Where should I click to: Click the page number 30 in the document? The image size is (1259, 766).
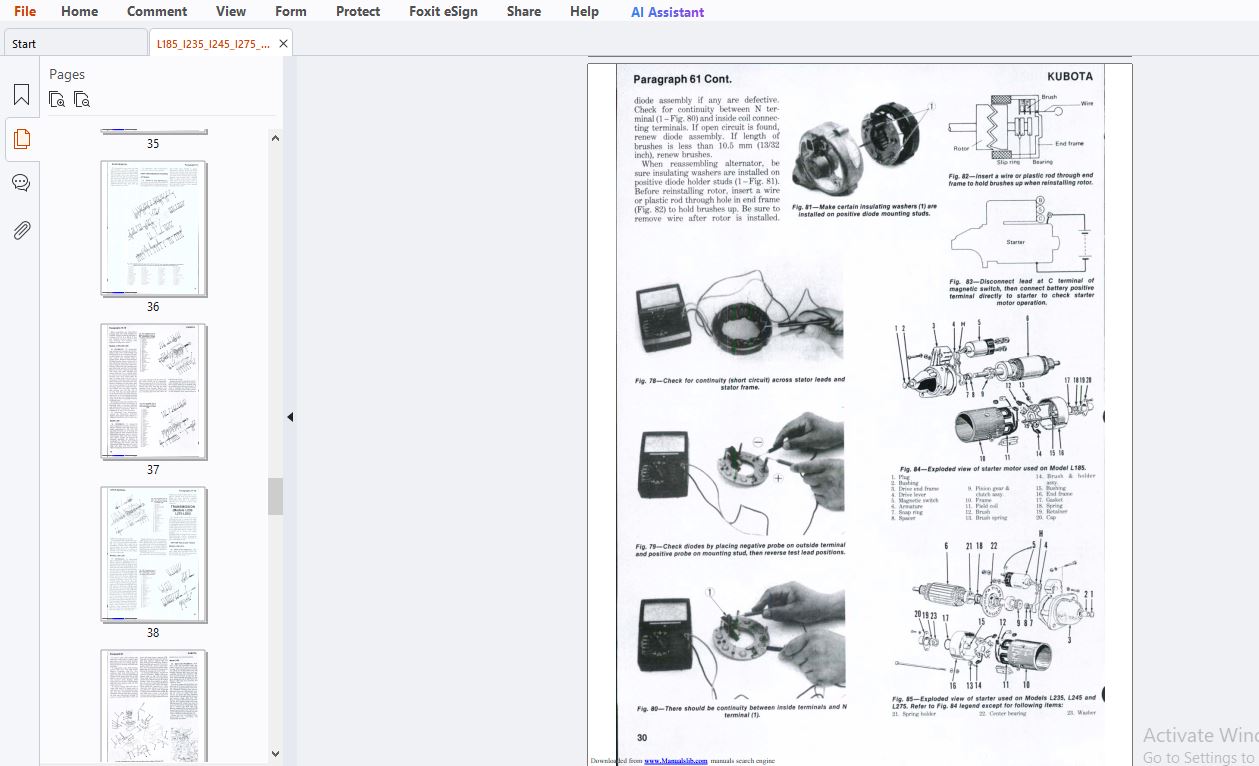coord(642,738)
